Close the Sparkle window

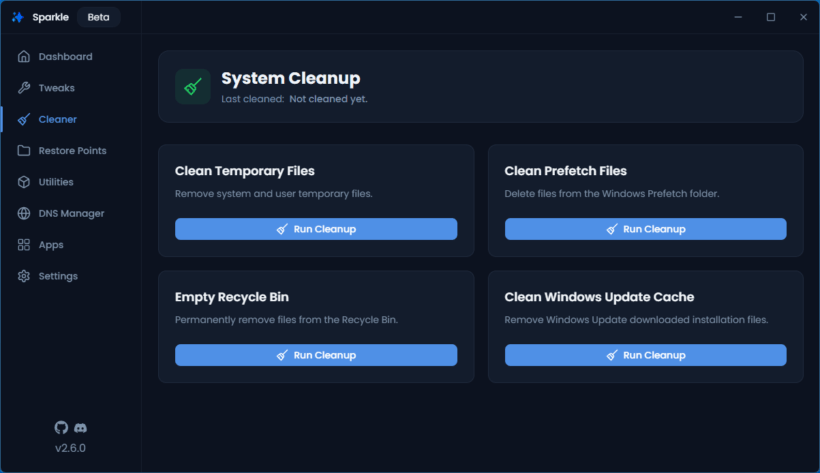pos(803,17)
